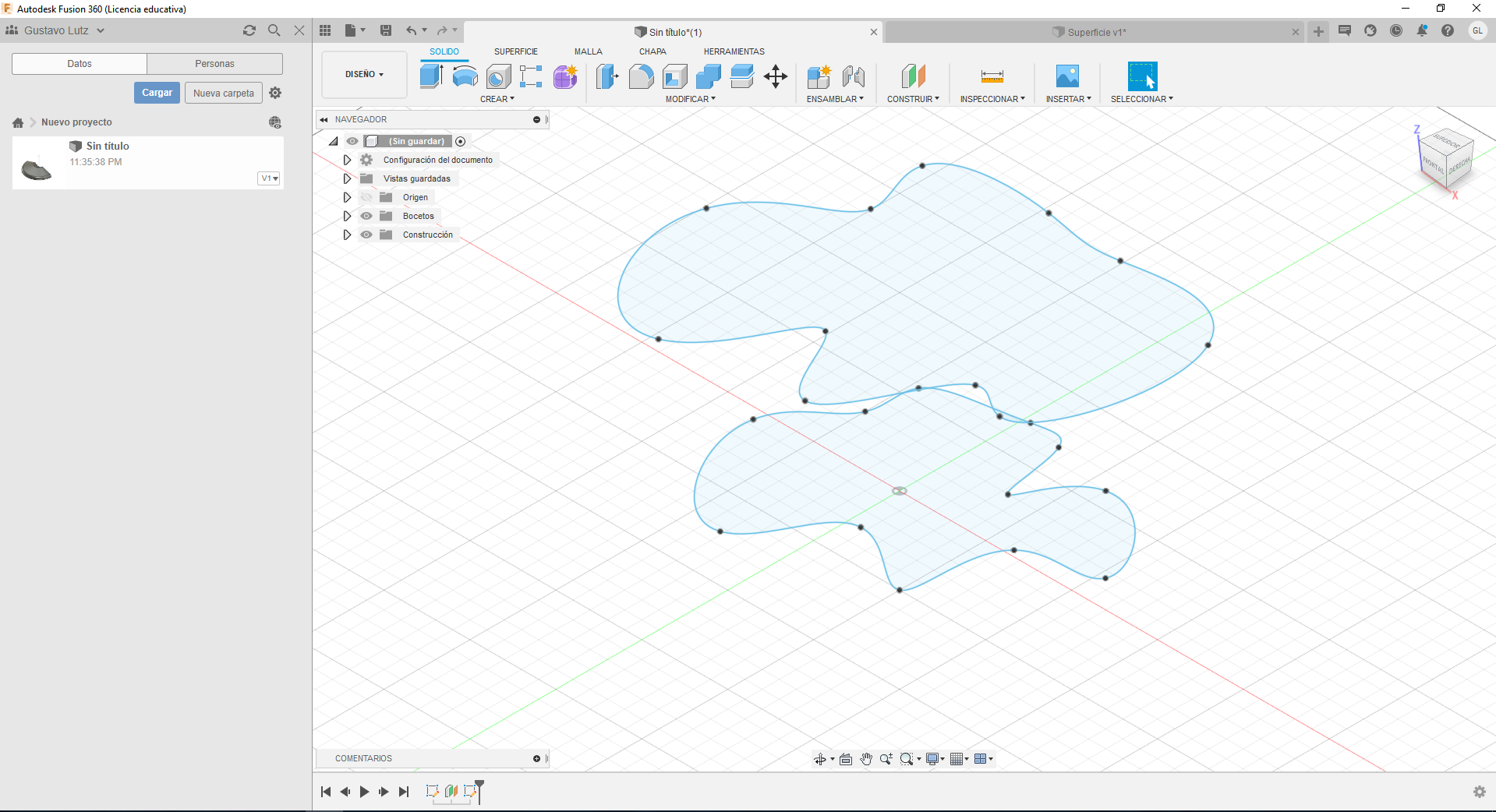Select the Move/Copy cross-arrows tool

tap(776, 76)
